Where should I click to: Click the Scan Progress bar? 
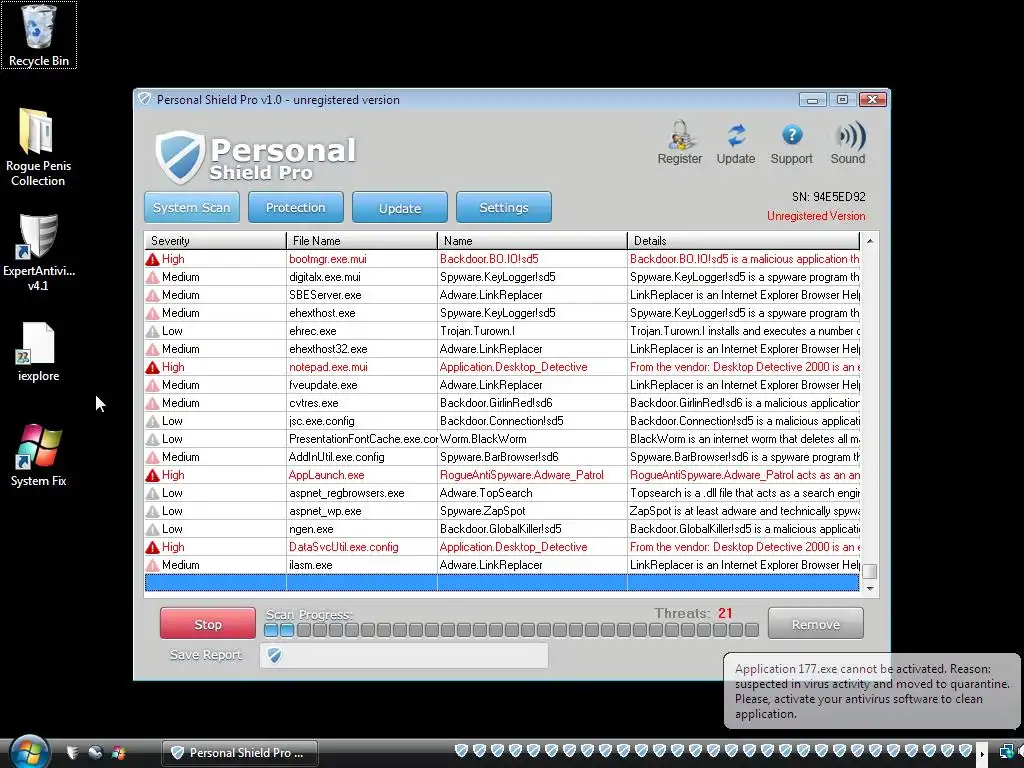(511, 630)
